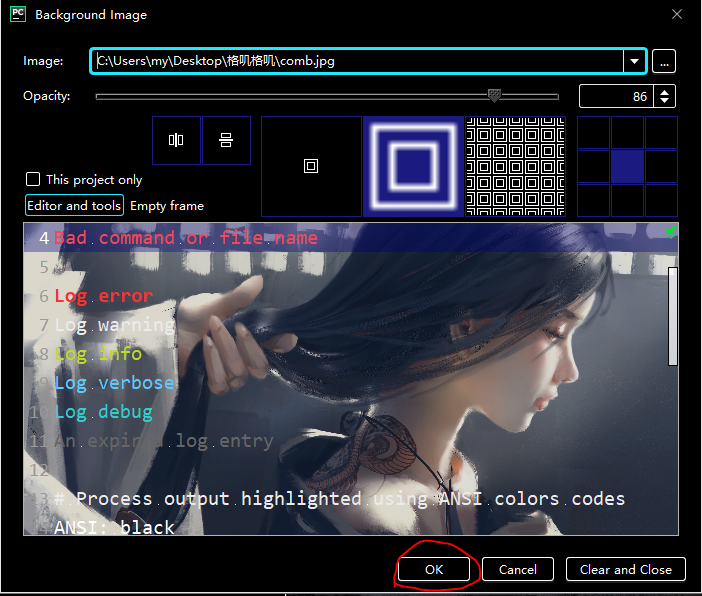Expand the image path history dropdown
Viewport: 702px width, 596px height.
[x=634, y=61]
